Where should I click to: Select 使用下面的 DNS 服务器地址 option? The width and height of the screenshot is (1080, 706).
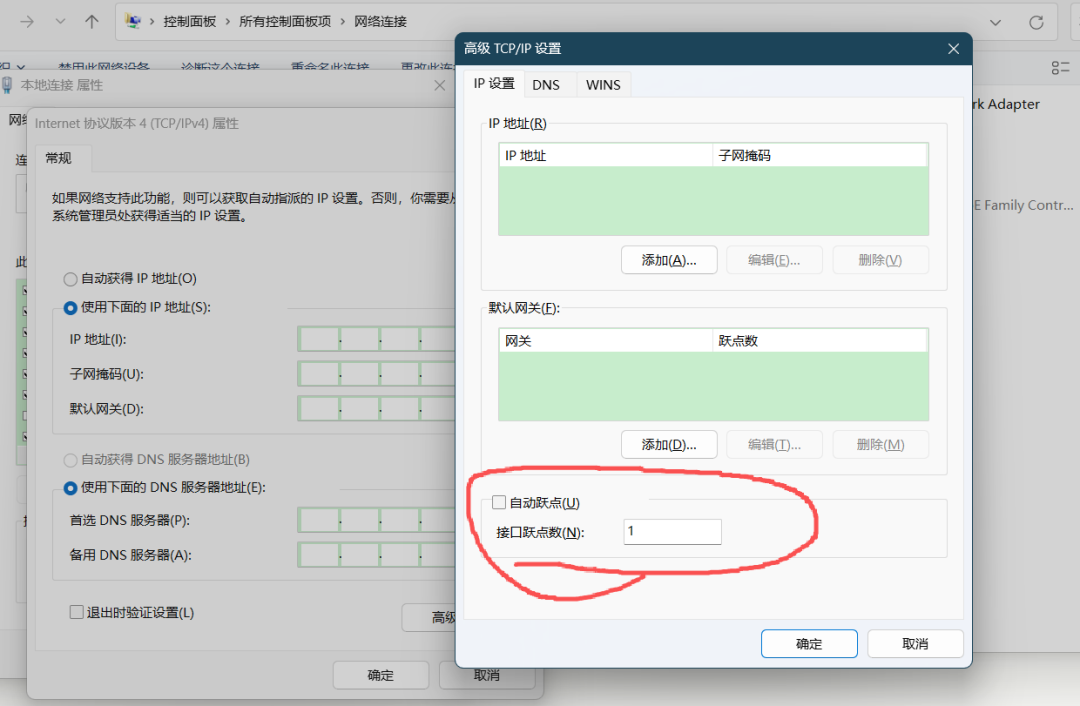point(70,488)
